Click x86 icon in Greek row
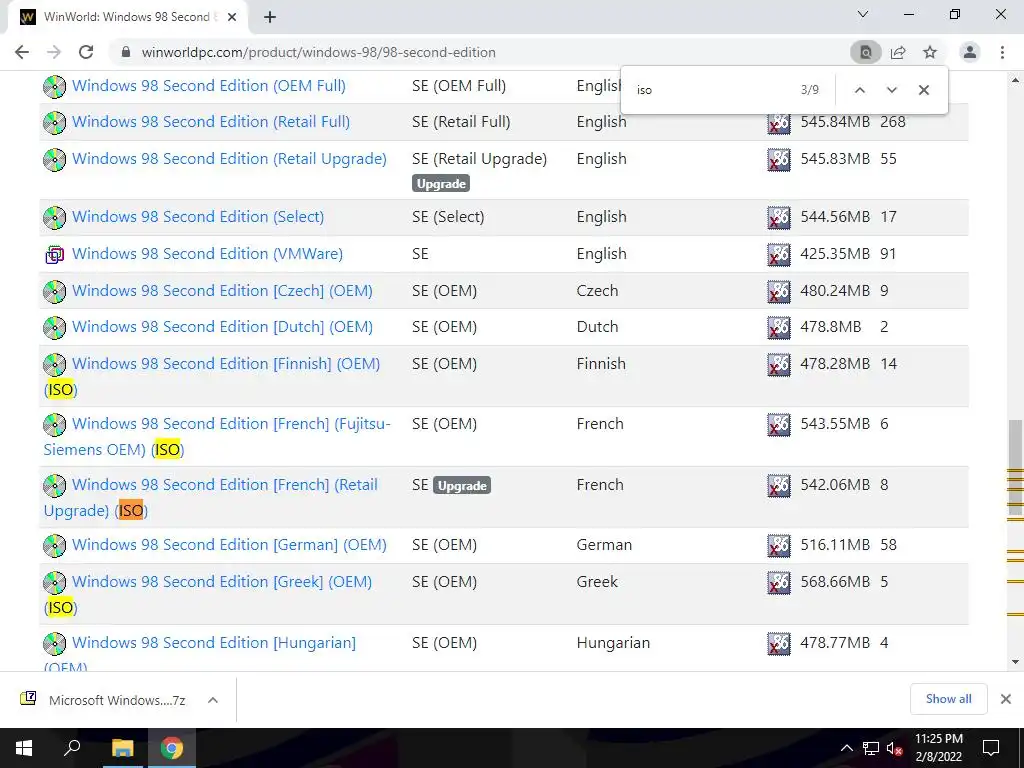The width and height of the screenshot is (1024, 768). point(778,583)
